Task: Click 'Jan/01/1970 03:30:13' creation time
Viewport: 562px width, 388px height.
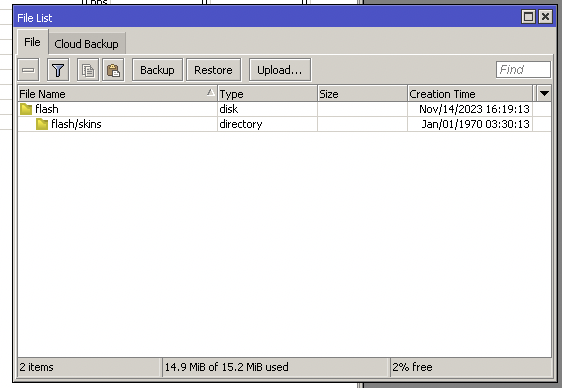Action: [x=475, y=124]
